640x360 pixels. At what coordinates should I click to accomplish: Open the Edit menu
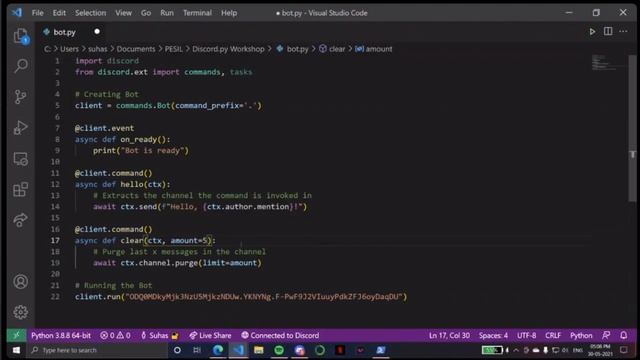click(59, 13)
